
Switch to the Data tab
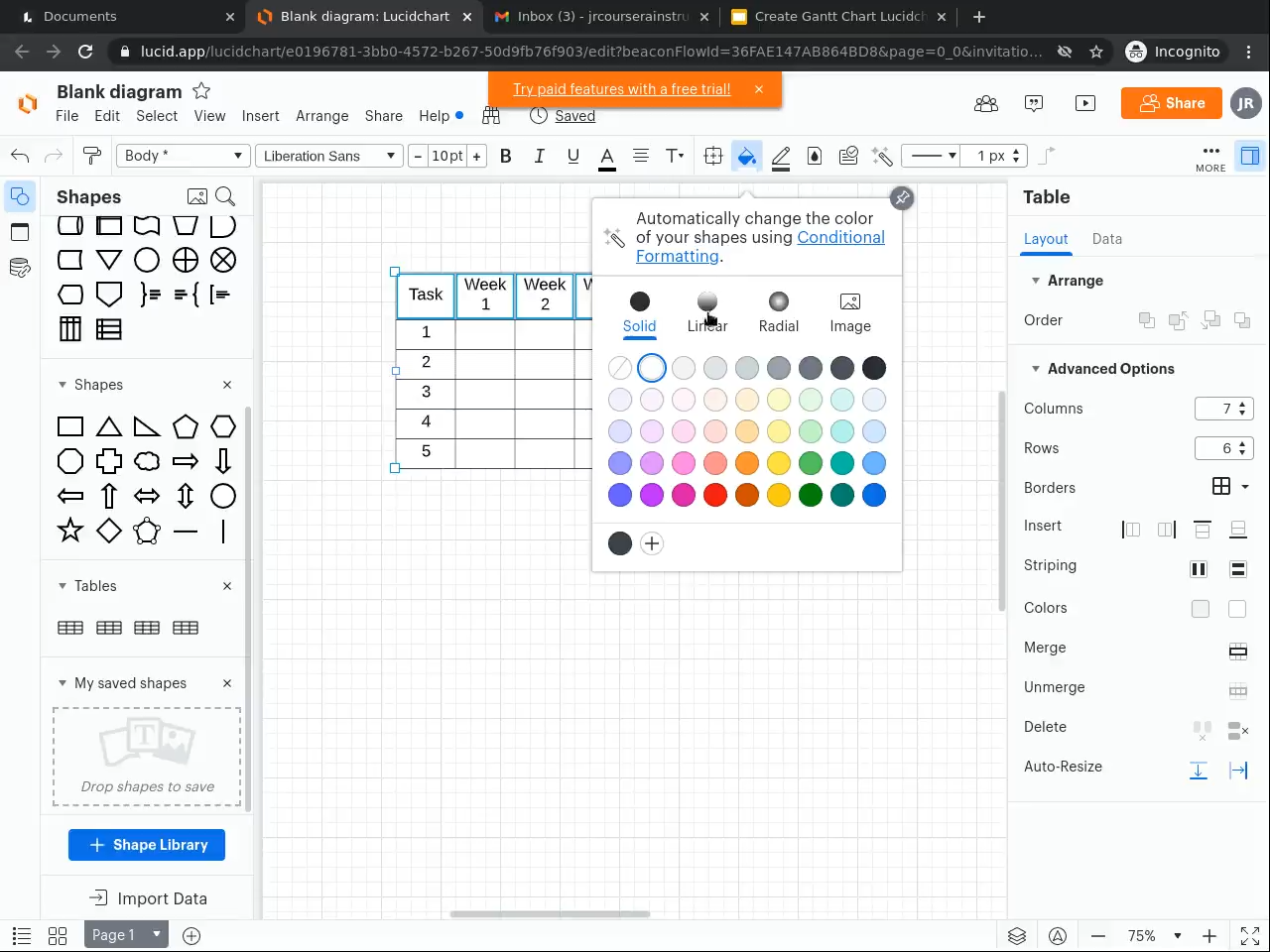pyautogui.click(x=1106, y=239)
